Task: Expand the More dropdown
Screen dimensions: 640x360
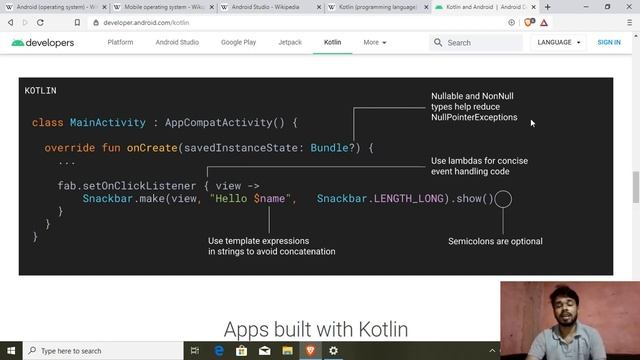Action: point(375,42)
